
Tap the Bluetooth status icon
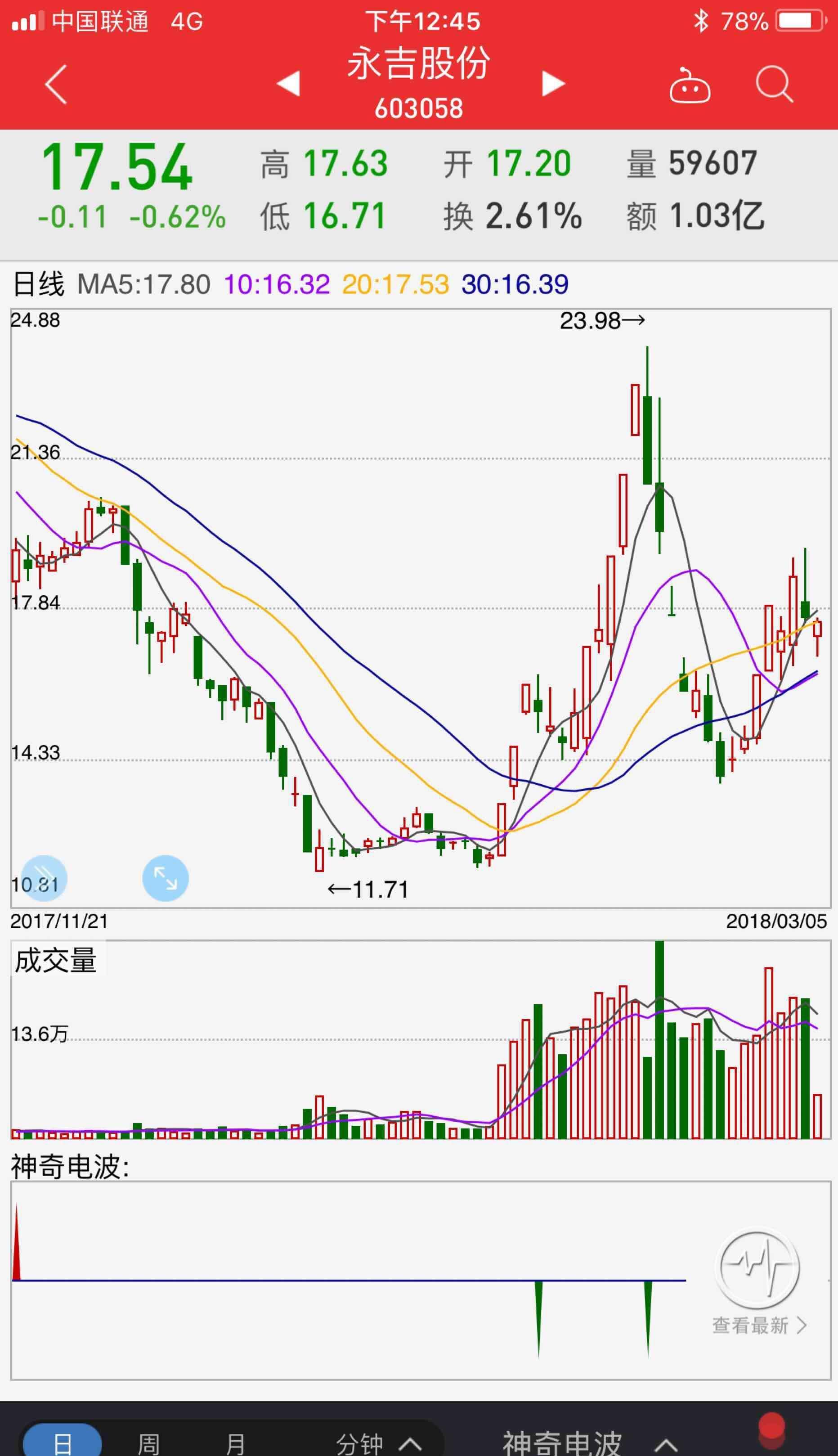coord(700,21)
